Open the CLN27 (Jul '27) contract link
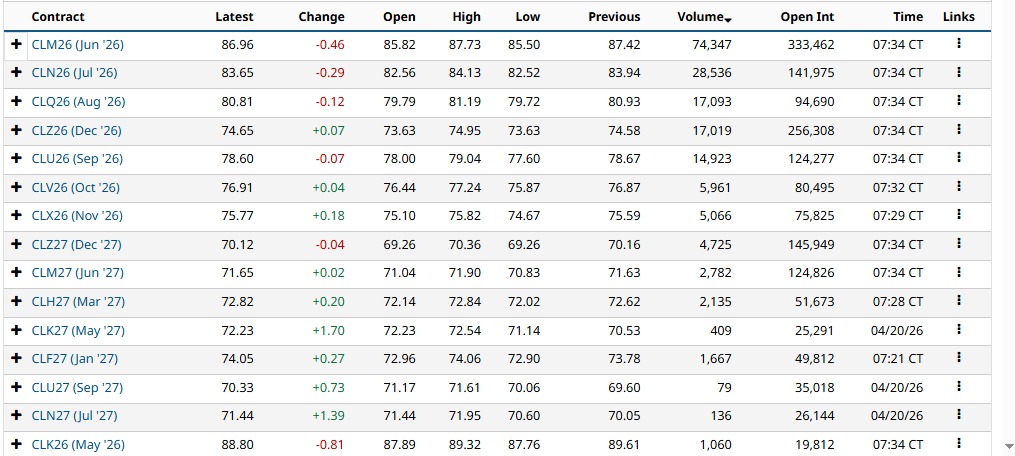 point(74,415)
